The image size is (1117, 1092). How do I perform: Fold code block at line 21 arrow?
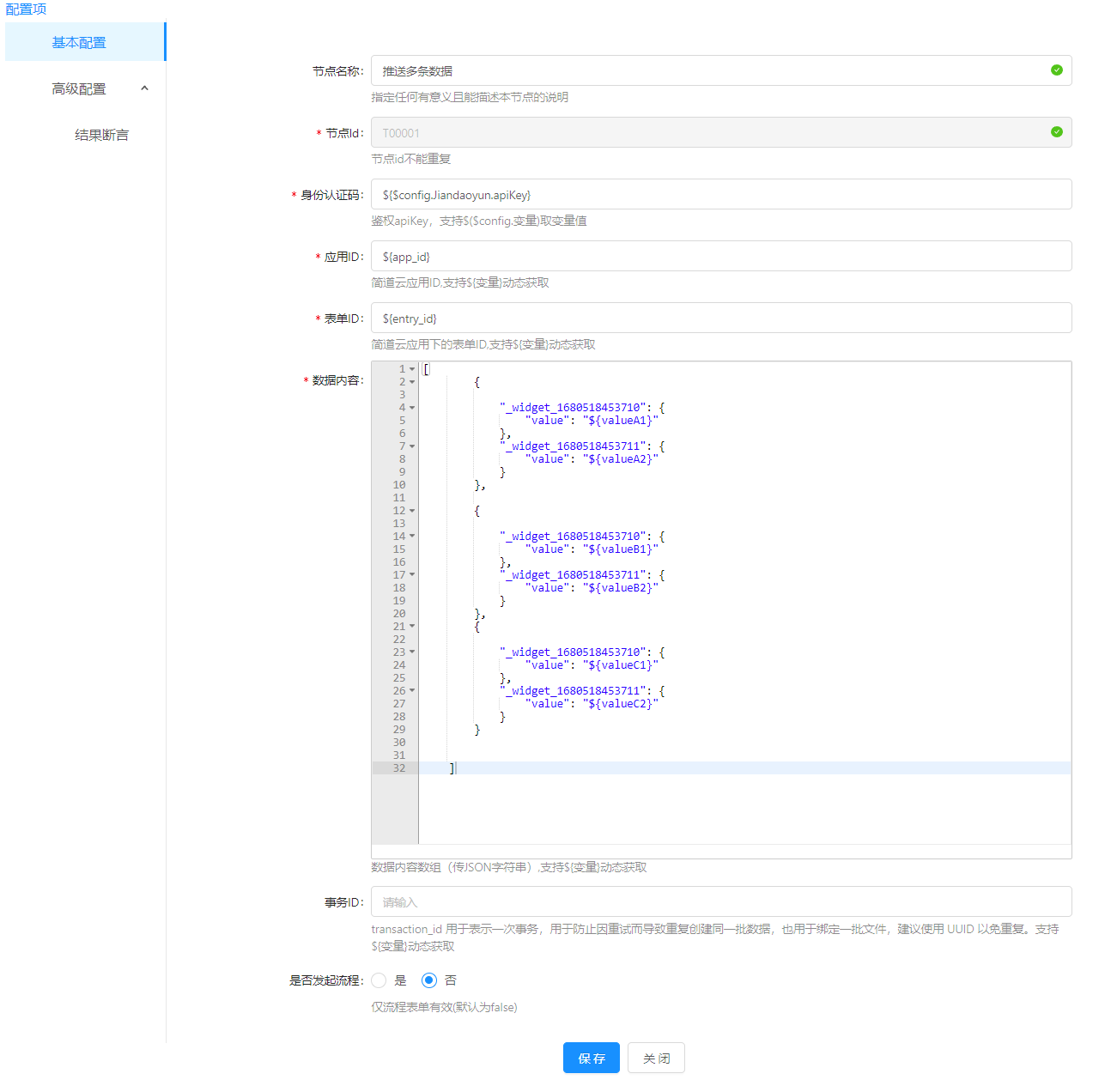pos(412,627)
